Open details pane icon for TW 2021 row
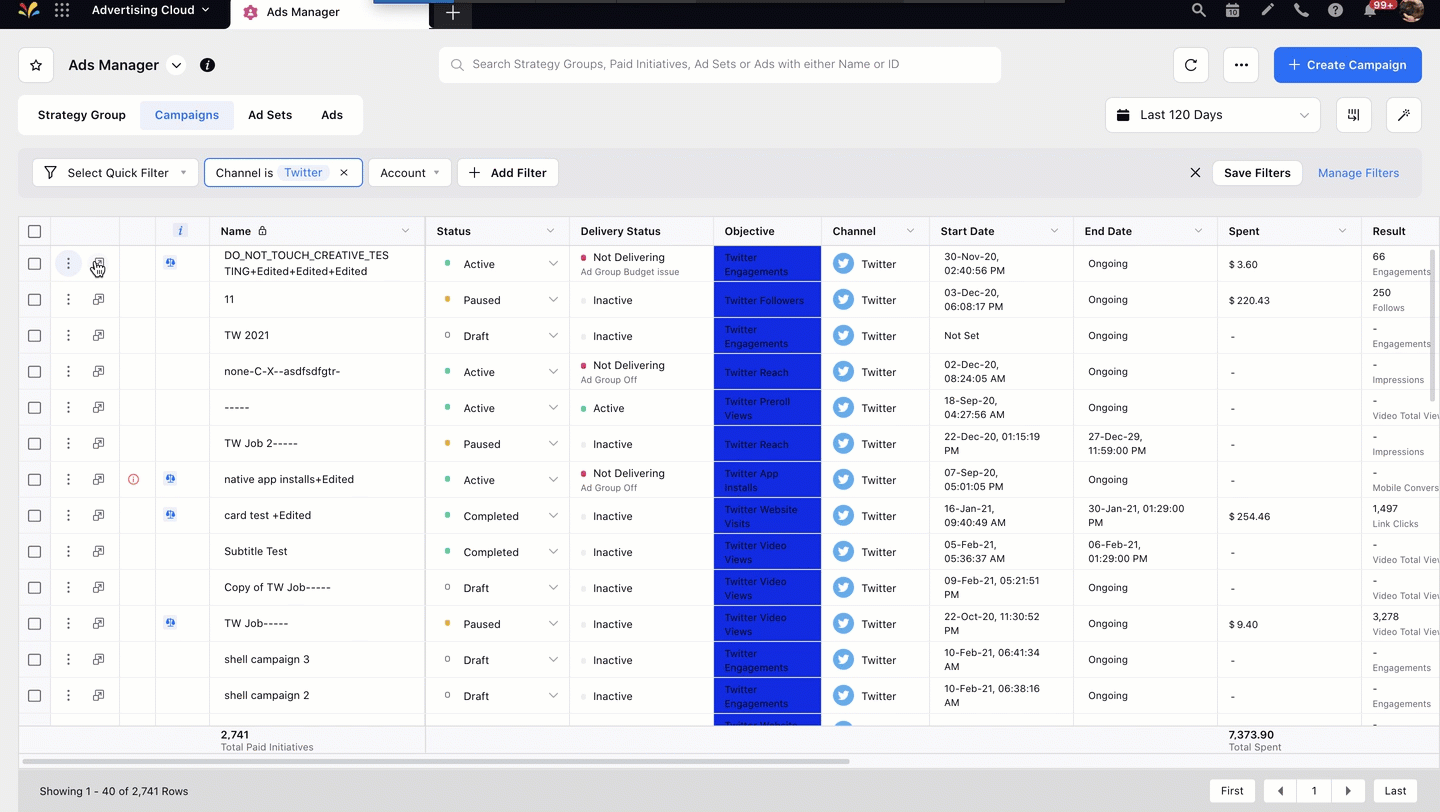Image resolution: width=1440 pixels, height=812 pixels. coord(98,335)
